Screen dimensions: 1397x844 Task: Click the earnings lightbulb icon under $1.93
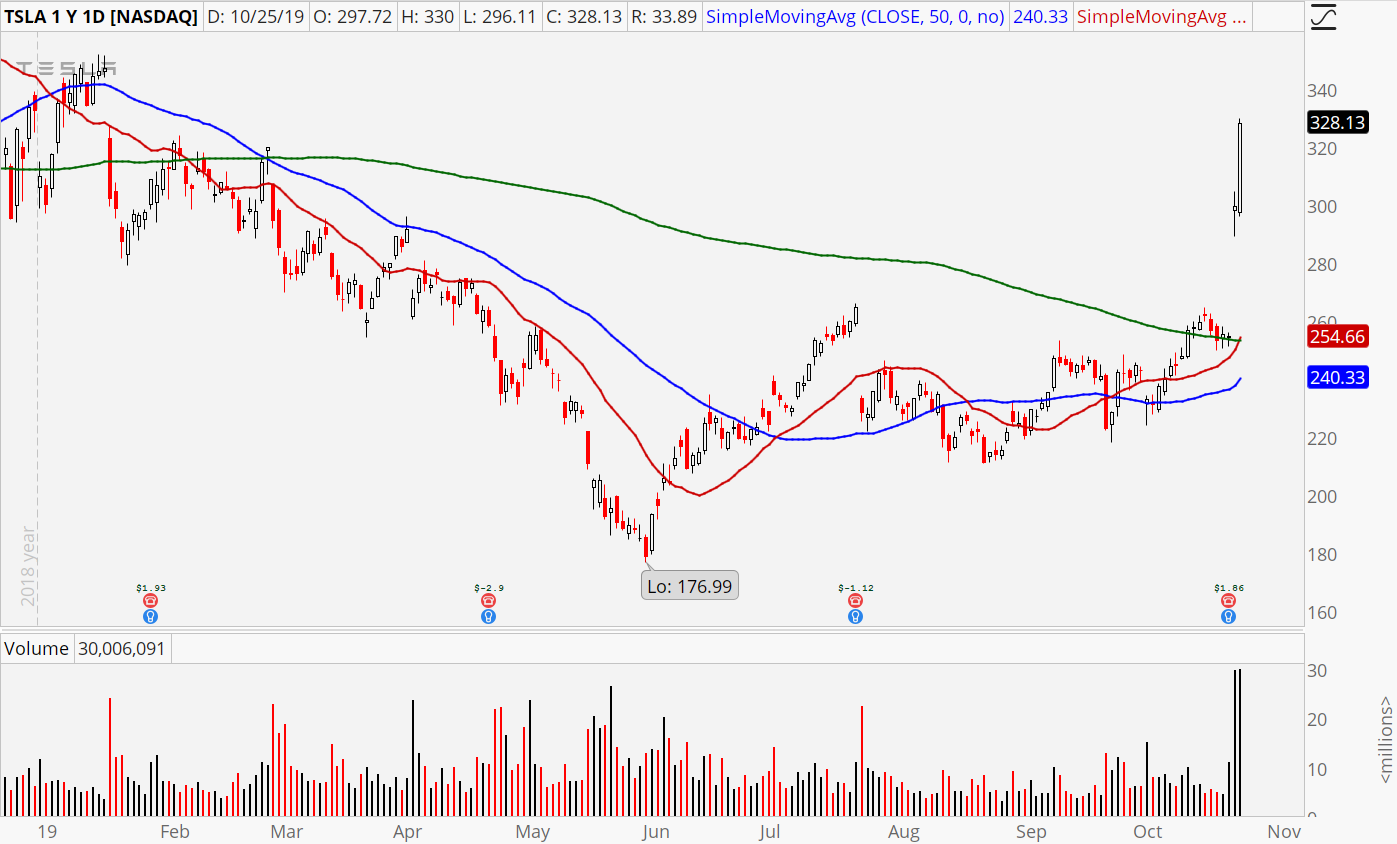click(x=150, y=616)
